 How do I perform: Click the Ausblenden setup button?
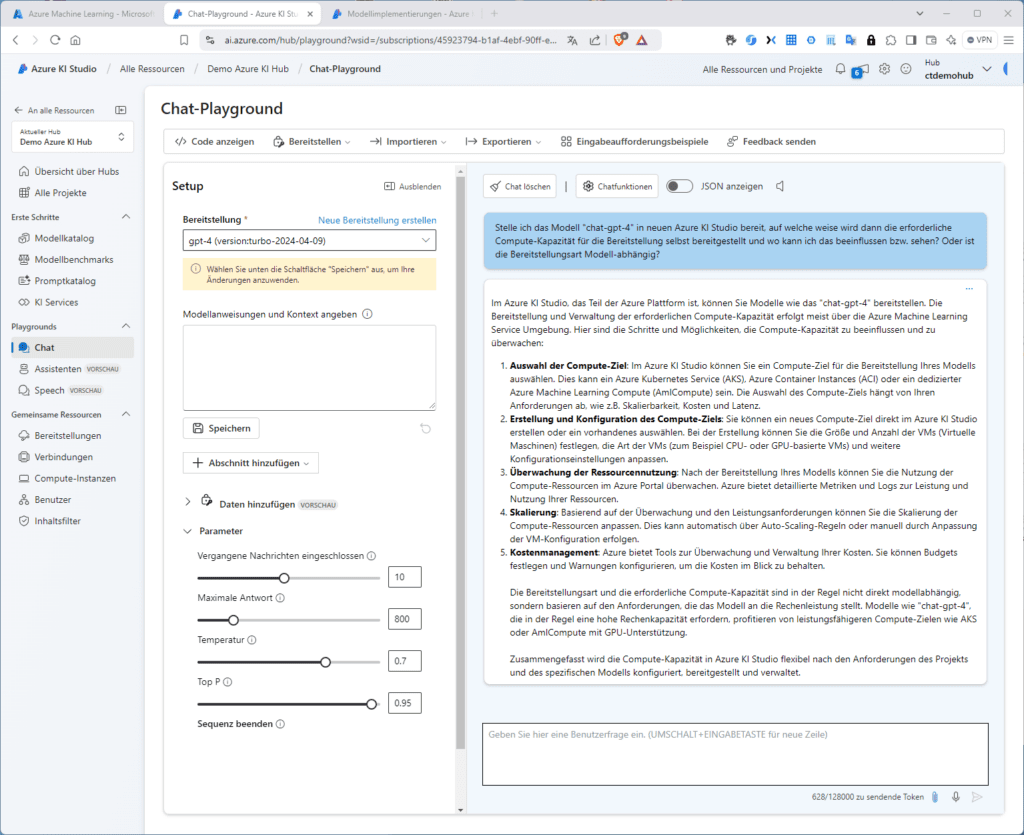coord(412,186)
